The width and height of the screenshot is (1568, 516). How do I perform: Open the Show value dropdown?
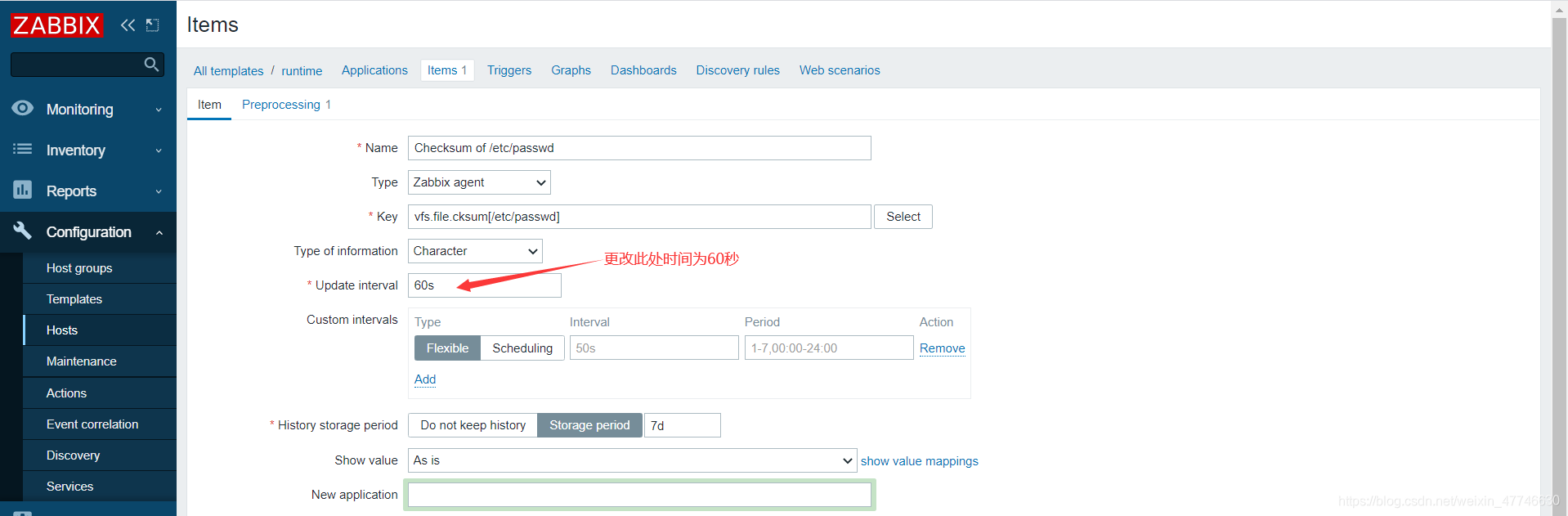[x=632, y=460]
